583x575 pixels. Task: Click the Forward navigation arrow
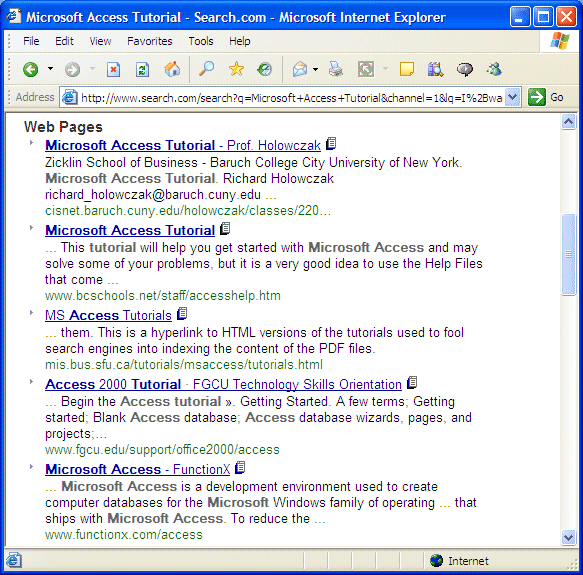[x=72, y=70]
